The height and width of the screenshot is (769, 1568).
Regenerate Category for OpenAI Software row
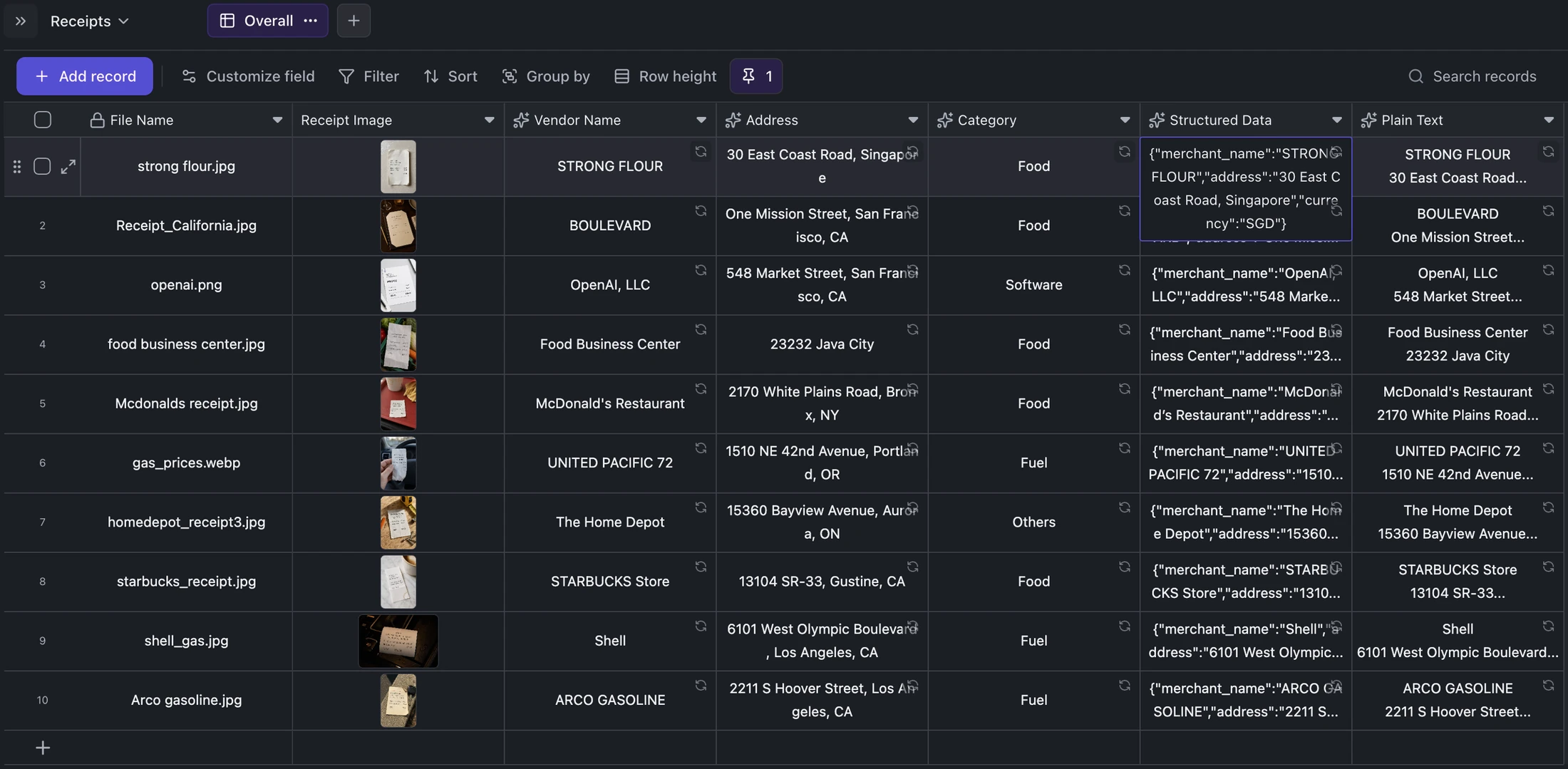(1124, 270)
